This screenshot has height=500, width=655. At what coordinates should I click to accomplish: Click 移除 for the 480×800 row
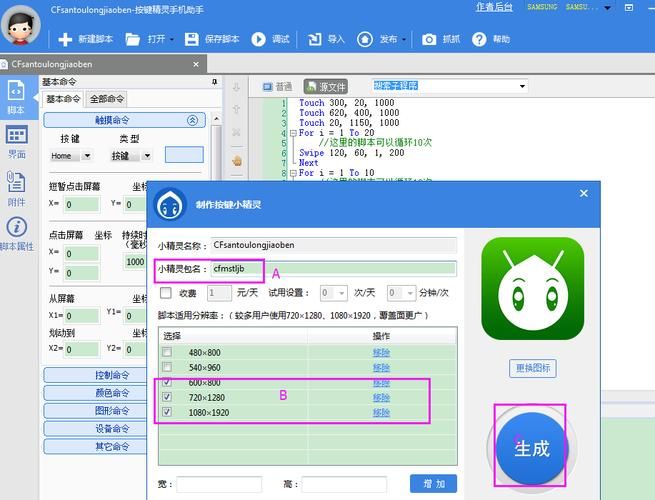(x=381, y=353)
